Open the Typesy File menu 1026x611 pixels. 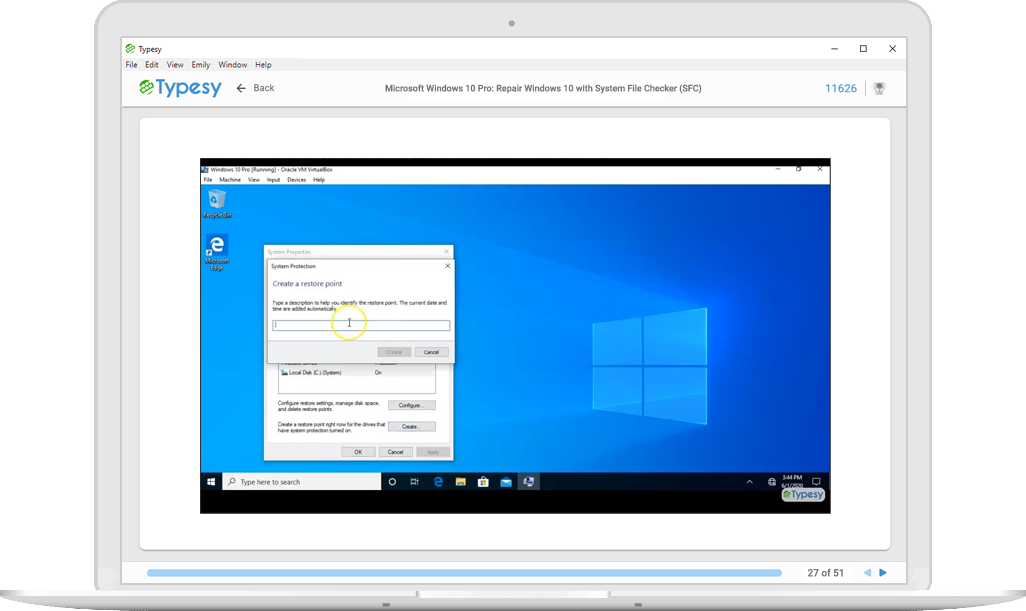point(132,65)
